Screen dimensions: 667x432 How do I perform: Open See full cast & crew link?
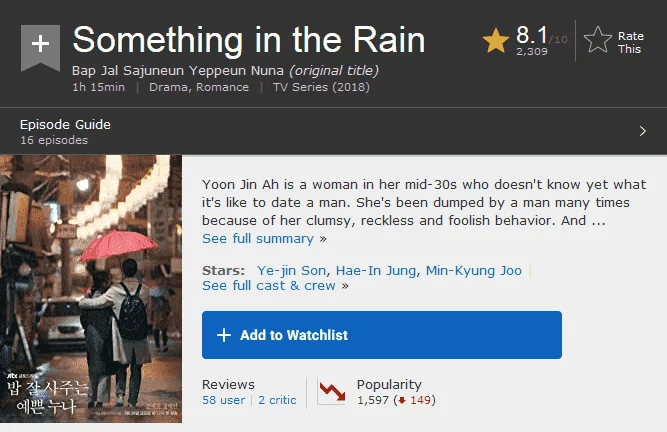[269, 286]
